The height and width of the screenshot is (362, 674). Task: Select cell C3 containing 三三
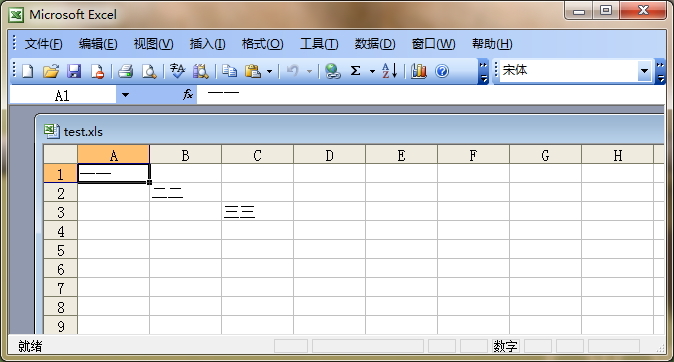click(257, 212)
